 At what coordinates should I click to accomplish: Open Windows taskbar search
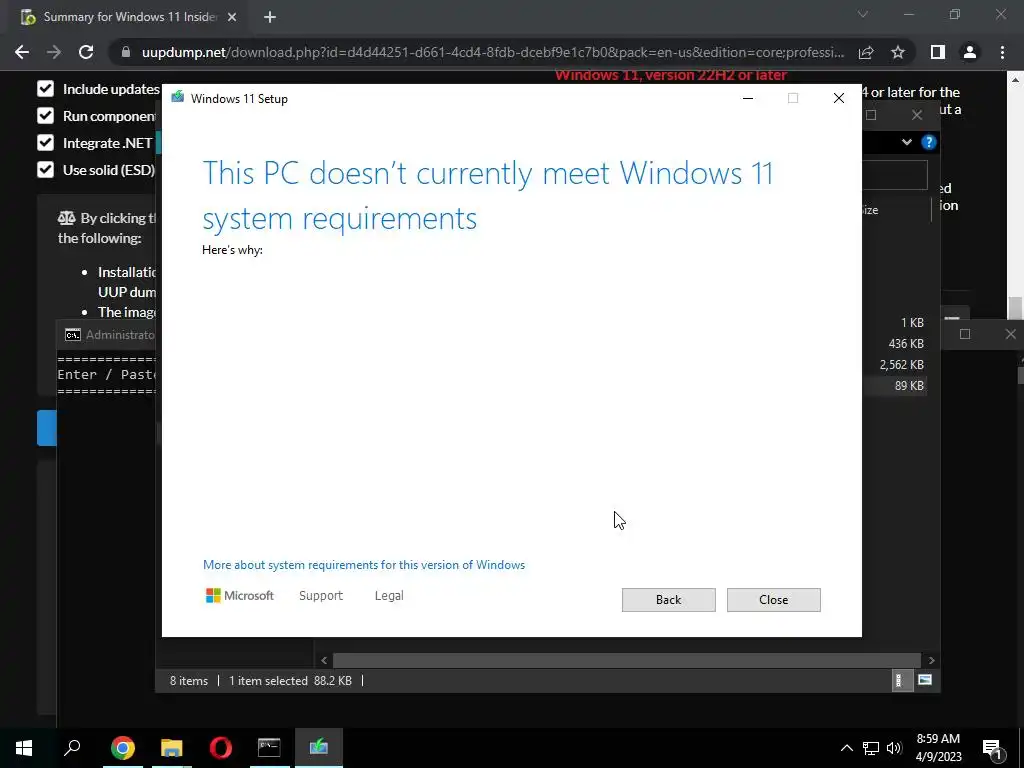[x=72, y=748]
